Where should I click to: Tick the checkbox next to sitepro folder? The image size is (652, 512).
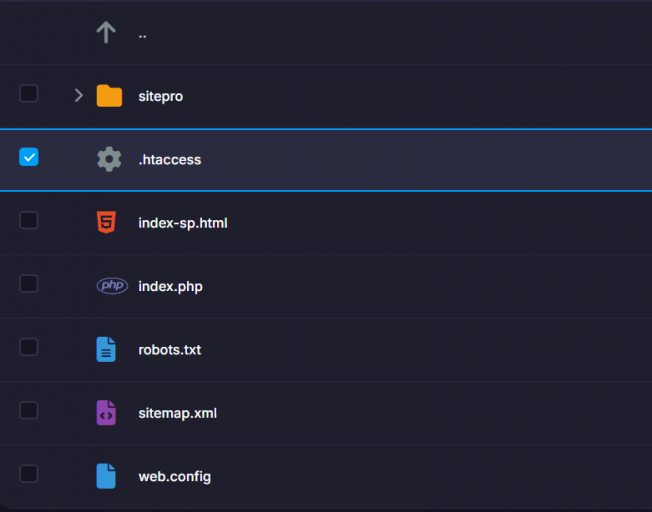[29, 94]
